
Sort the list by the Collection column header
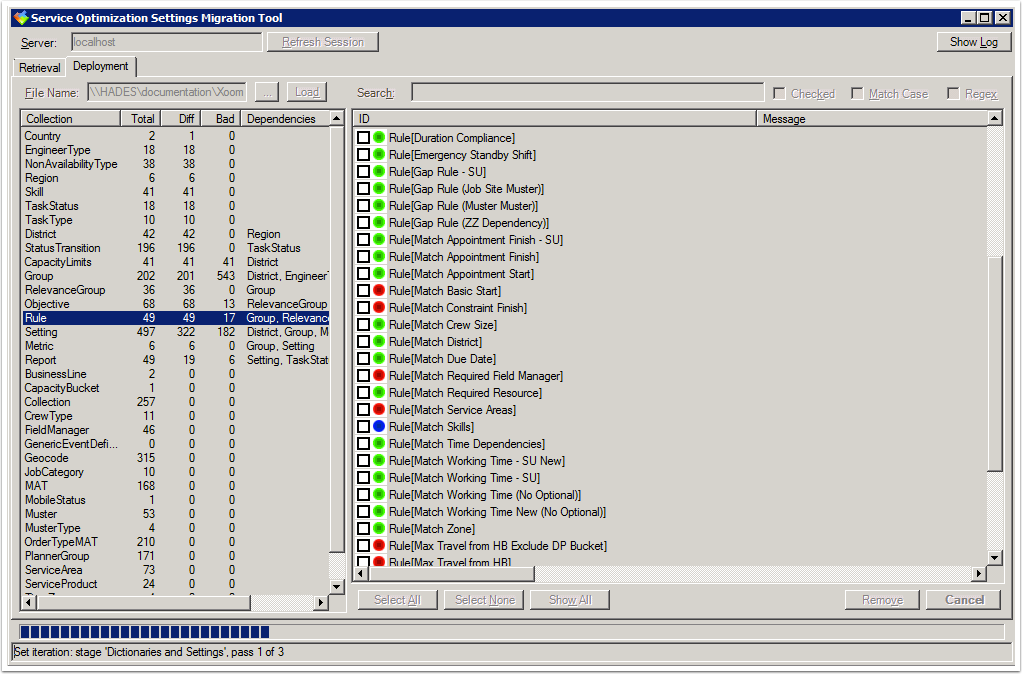[x=70, y=119]
